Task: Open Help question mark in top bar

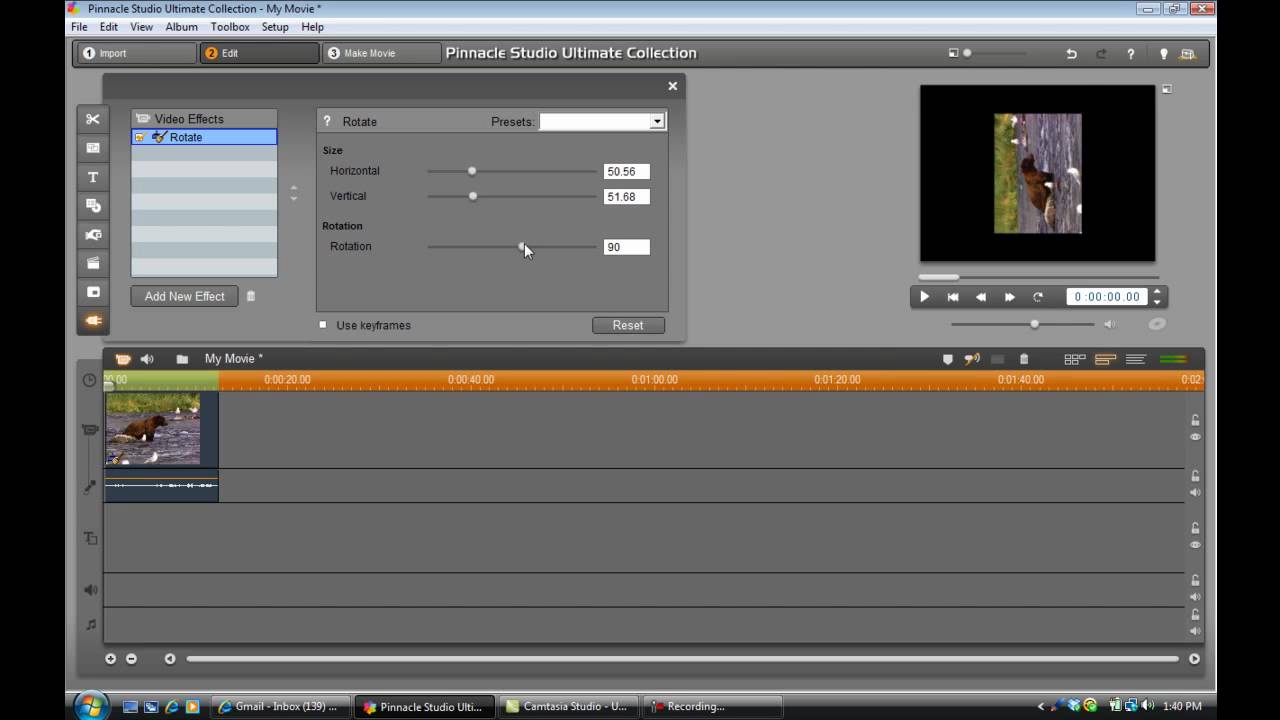Action: (1131, 54)
